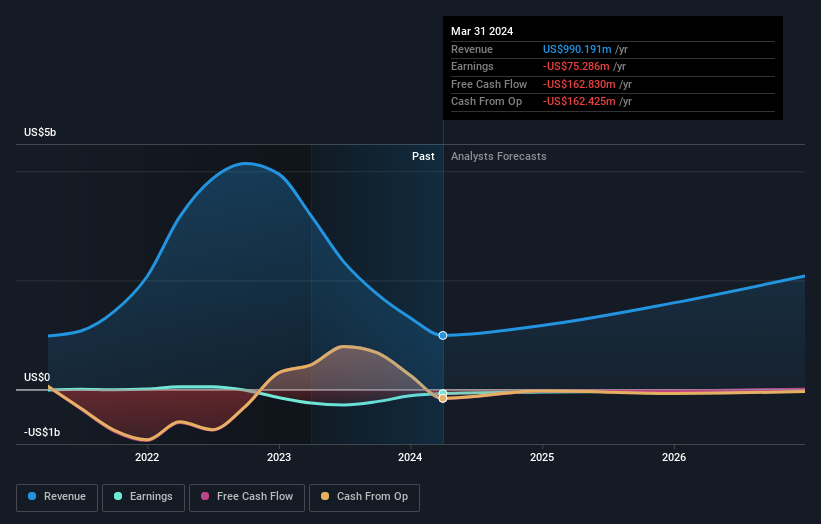Click the 2025 axis label
The width and height of the screenshot is (821, 524).
click(542, 458)
